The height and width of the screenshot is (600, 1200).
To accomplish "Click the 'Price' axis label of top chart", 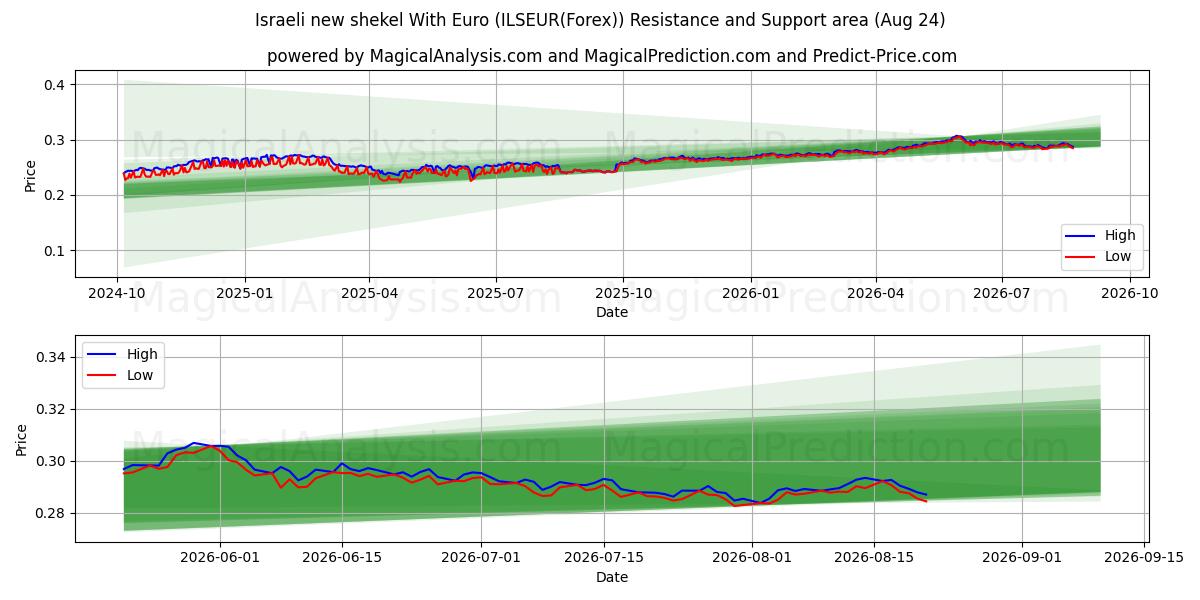I will click(30, 176).
